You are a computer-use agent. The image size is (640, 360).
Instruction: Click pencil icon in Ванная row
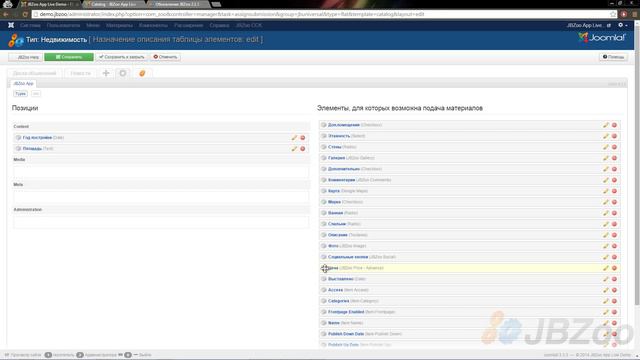click(606, 213)
